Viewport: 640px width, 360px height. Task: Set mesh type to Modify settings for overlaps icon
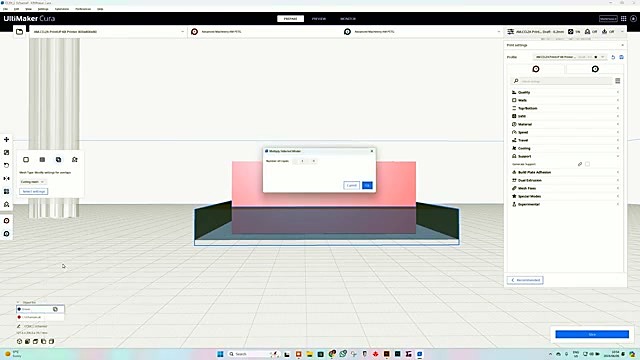click(58, 160)
